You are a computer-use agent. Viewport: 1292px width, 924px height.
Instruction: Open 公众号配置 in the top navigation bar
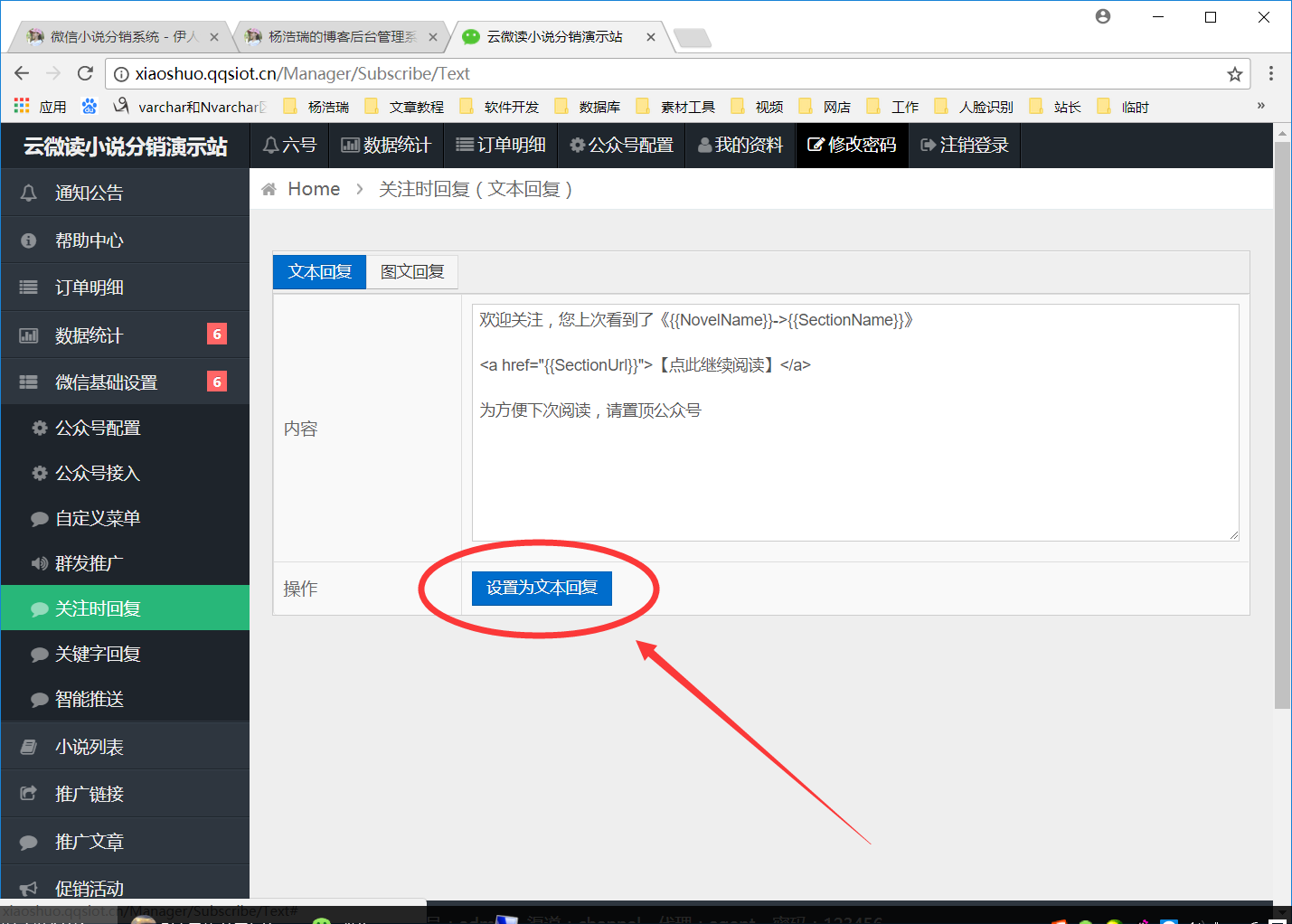click(622, 145)
